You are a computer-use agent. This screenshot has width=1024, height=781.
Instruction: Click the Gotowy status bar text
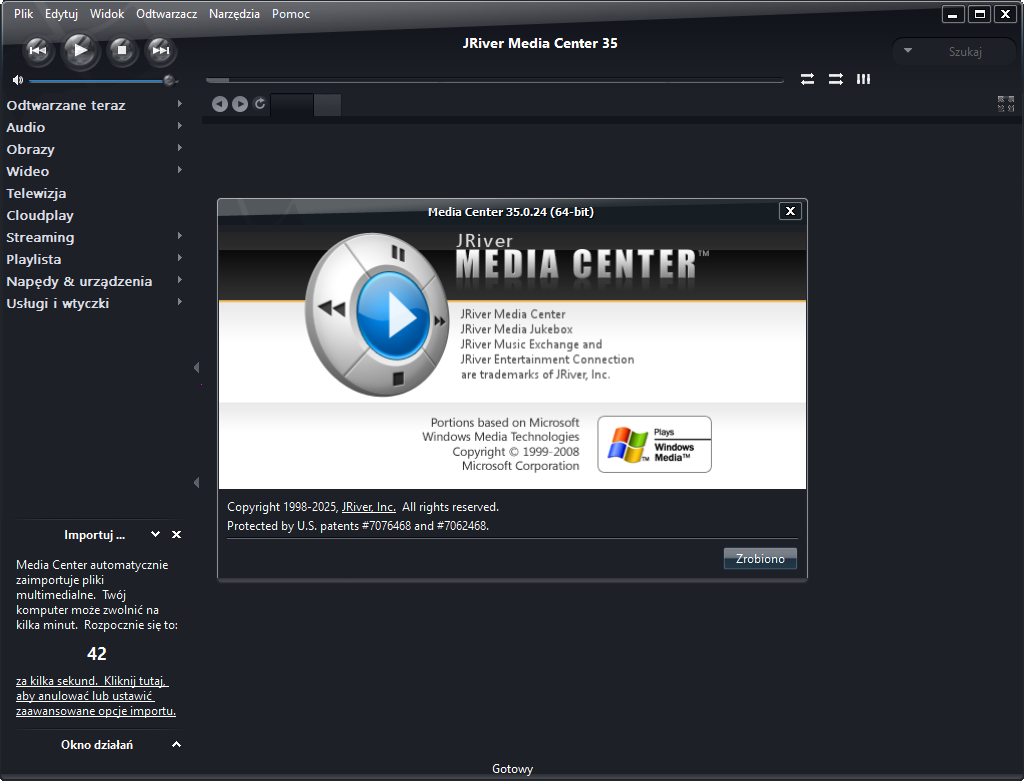coord(513,769)
